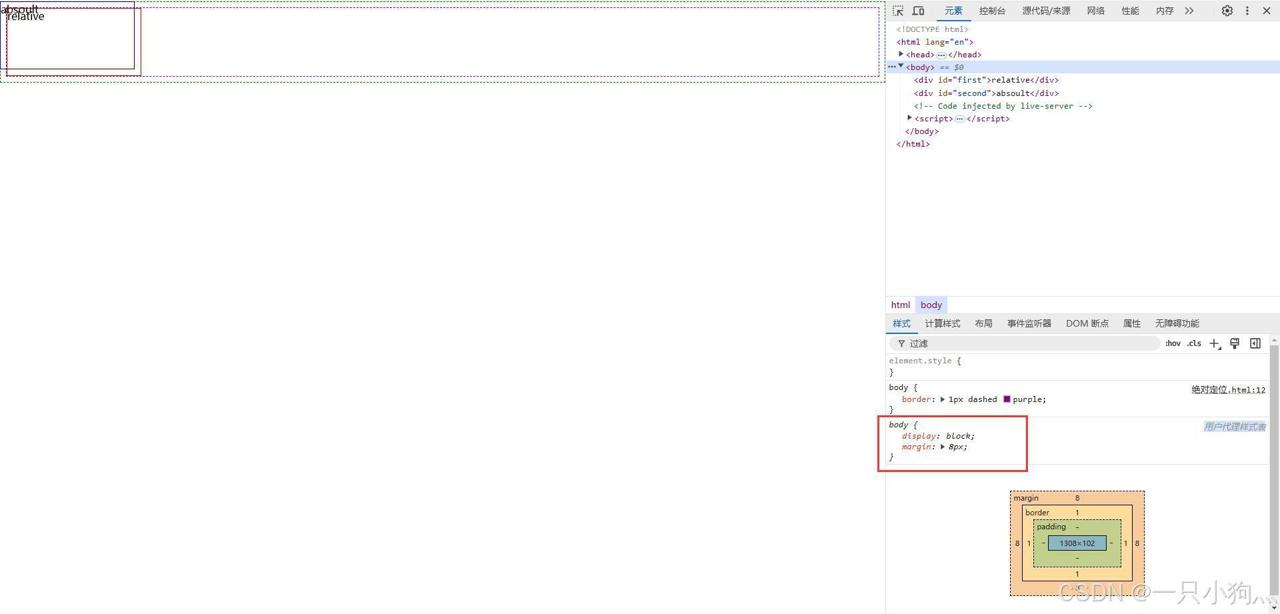Select the 事件监听器 tab

1029,323
